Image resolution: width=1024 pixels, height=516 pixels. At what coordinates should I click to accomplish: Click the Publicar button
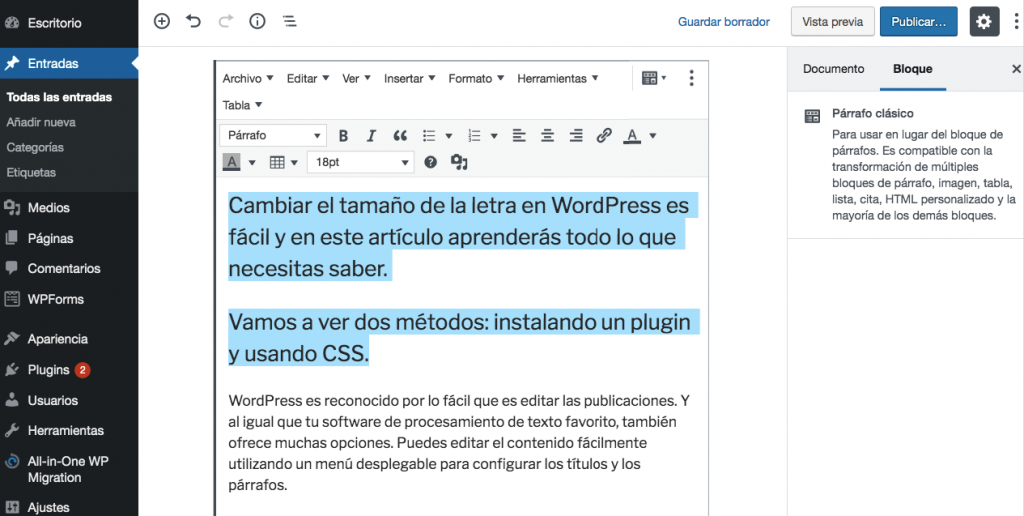[x=918, y=21]
